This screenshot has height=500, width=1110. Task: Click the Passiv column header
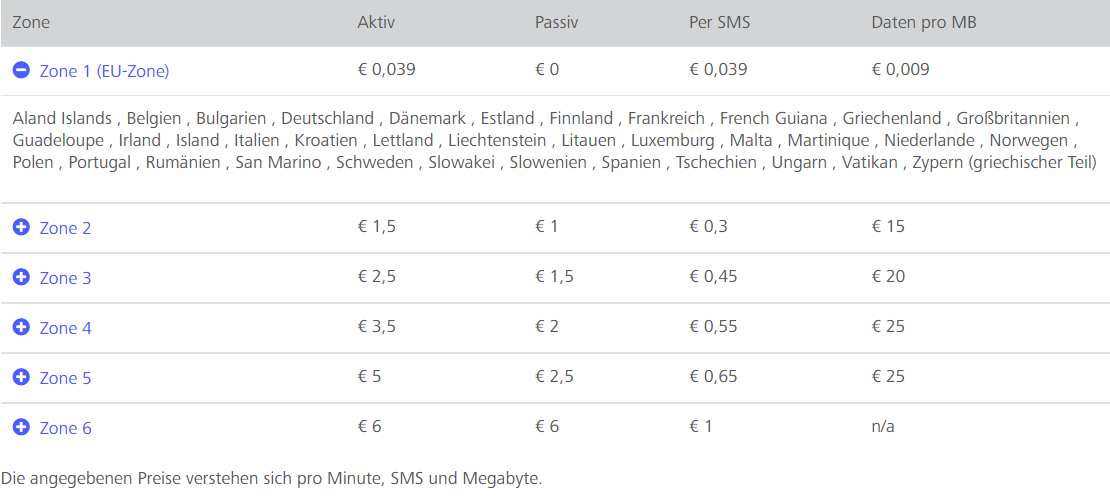pyautogui.click(x=557, y=22)
